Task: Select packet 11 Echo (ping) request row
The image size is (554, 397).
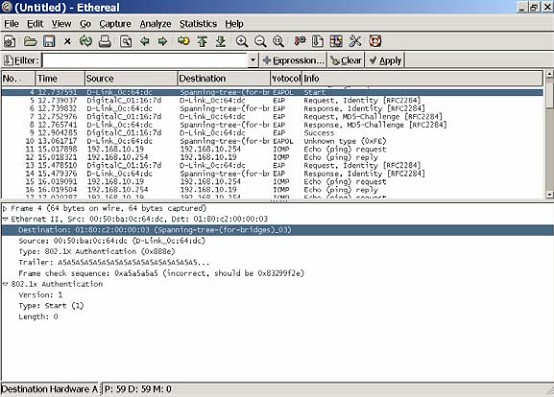Action: (x=272, y=149)
